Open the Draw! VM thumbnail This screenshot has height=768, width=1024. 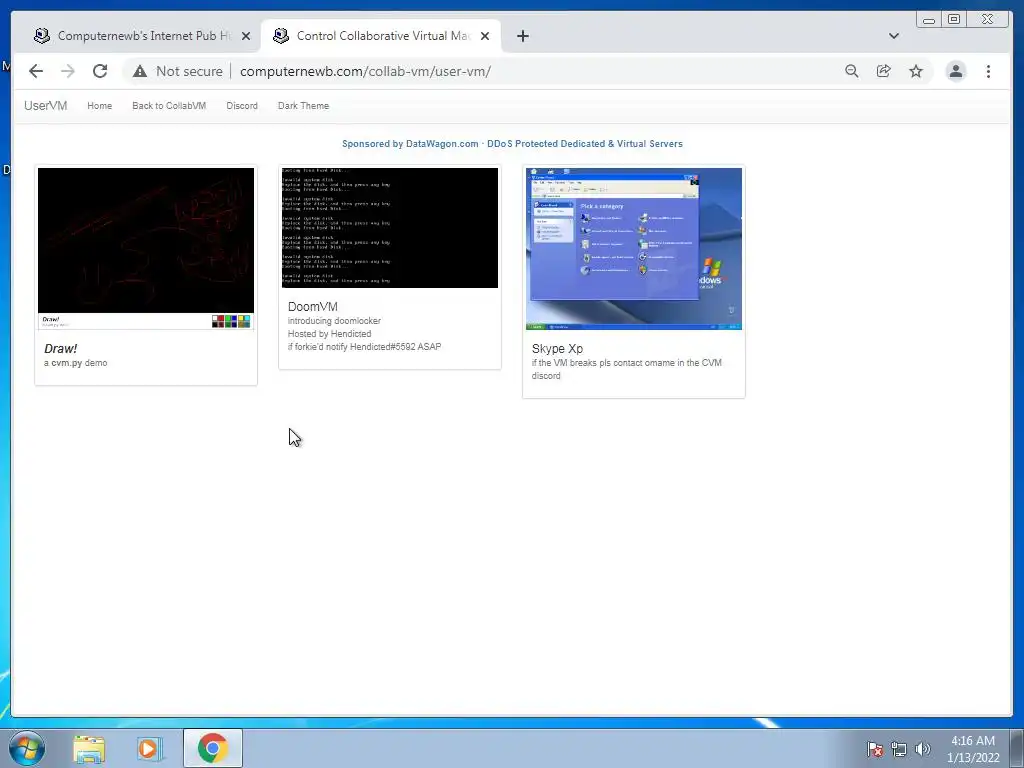[146, 248]
